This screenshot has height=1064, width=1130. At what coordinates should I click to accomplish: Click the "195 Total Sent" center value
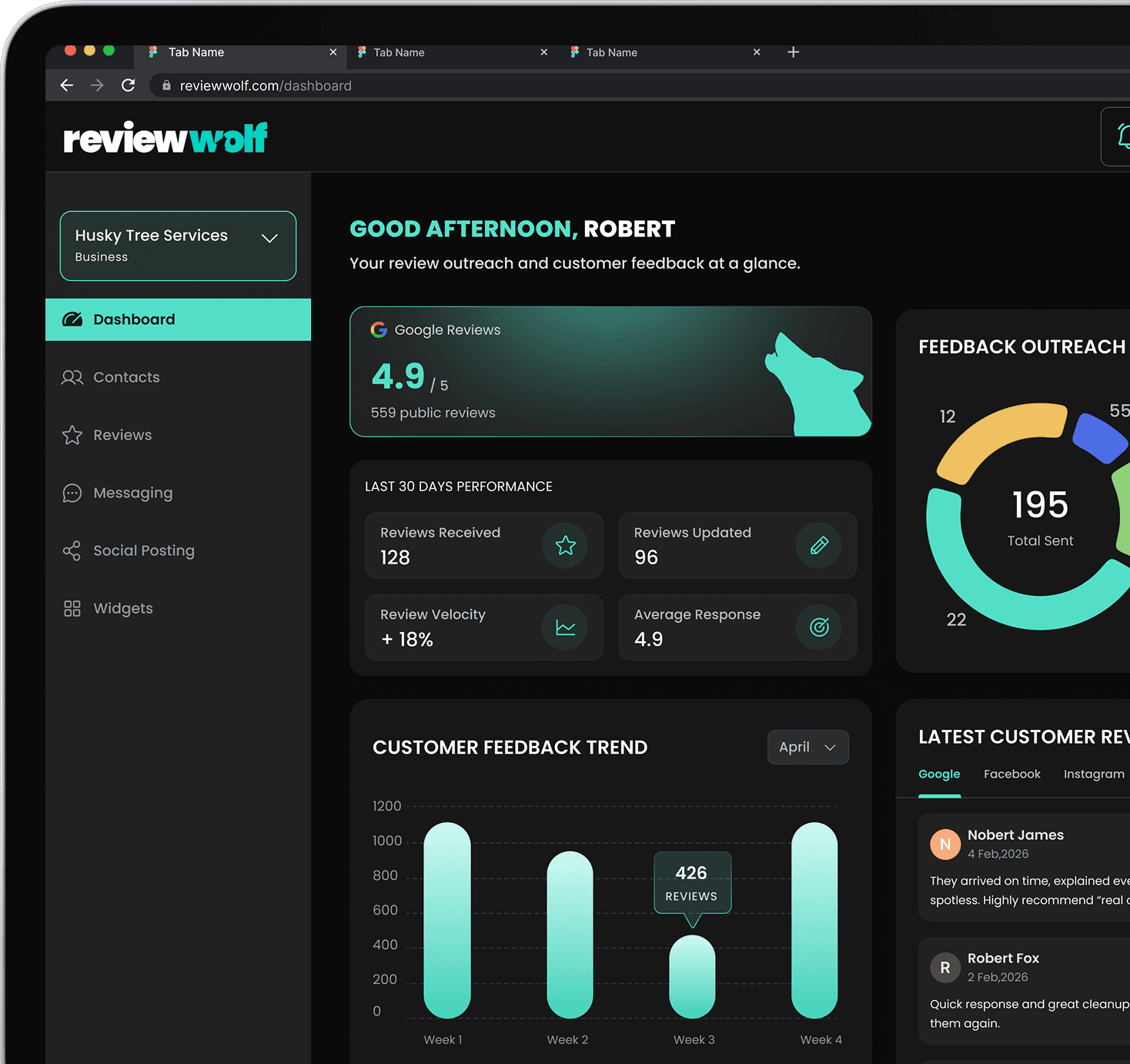1040,517
